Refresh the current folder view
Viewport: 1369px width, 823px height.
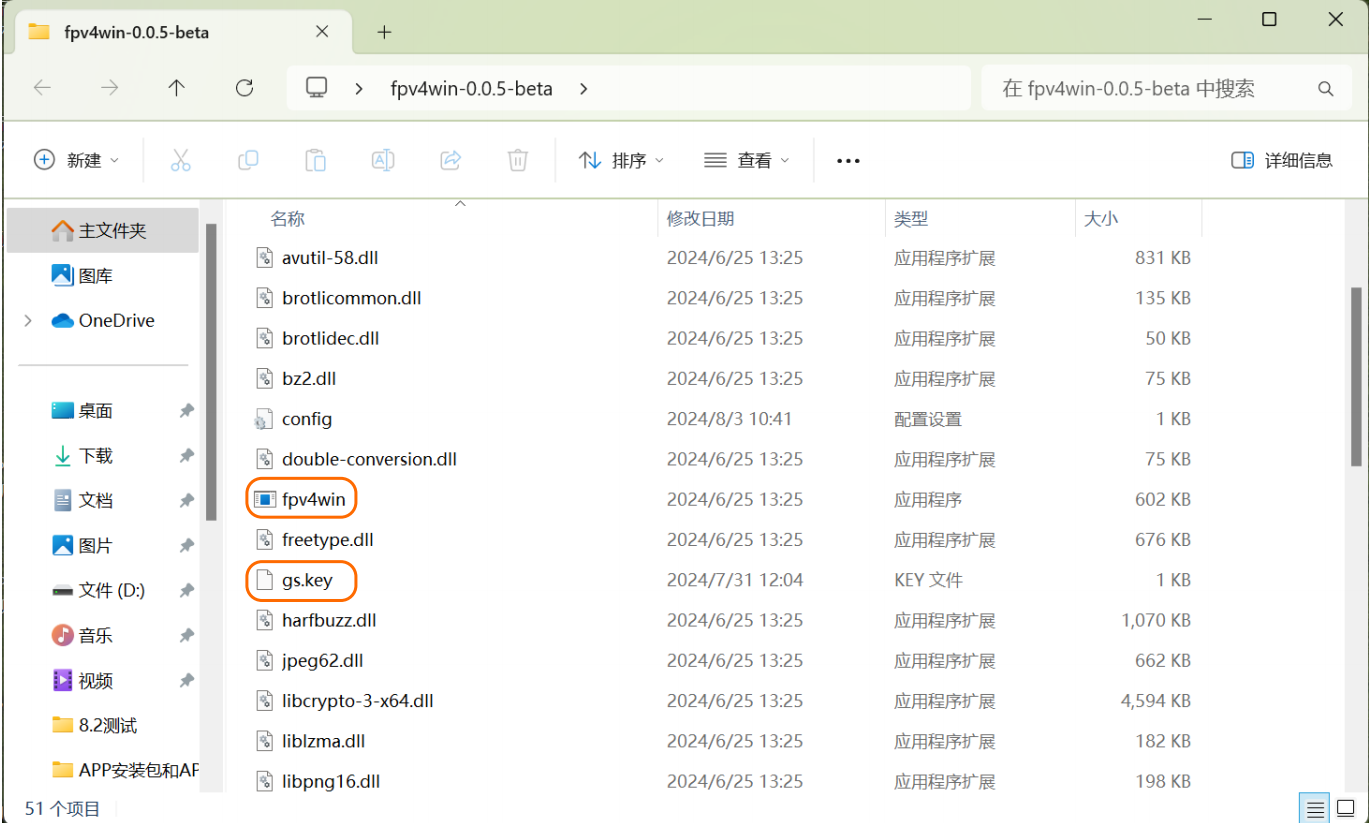[x=244, y=88]
